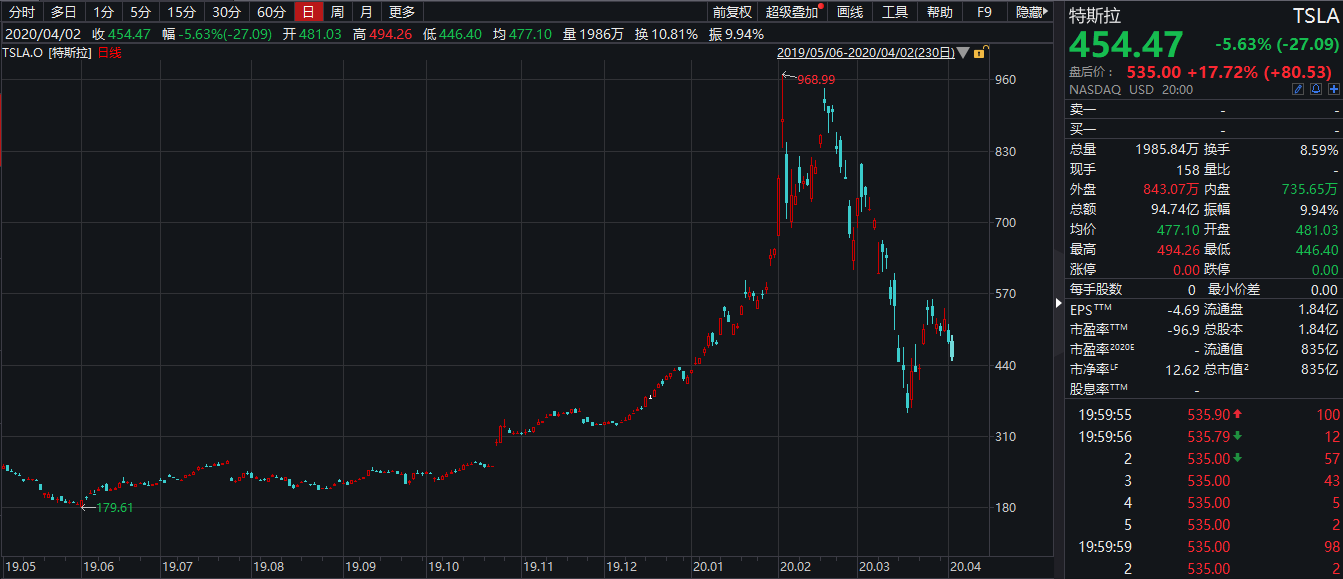Click the 市净率 12.62 value
Viewport: 1343px width, 579px height.
coord(1183,370)
